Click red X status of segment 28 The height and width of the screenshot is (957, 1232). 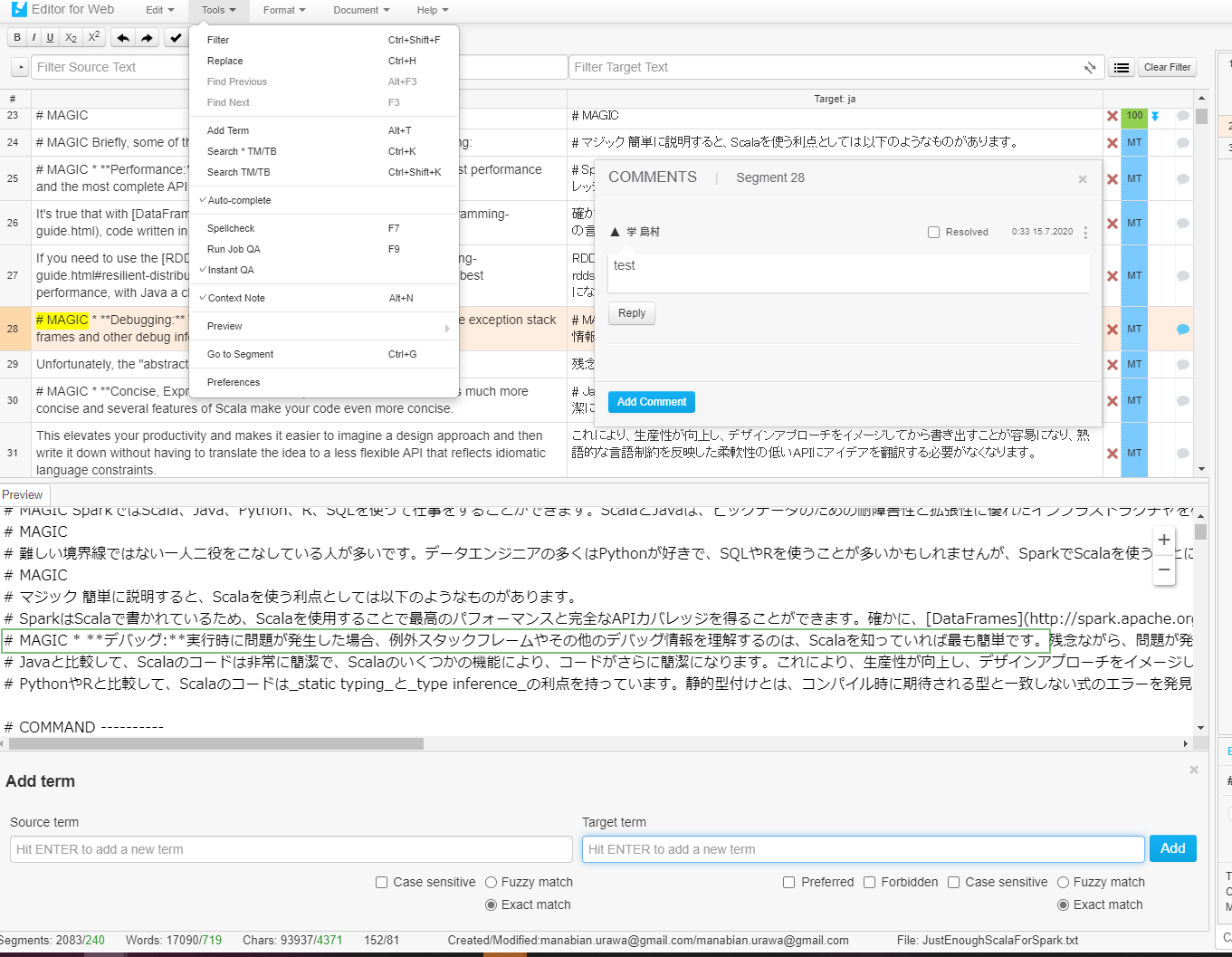[1112, 330]
